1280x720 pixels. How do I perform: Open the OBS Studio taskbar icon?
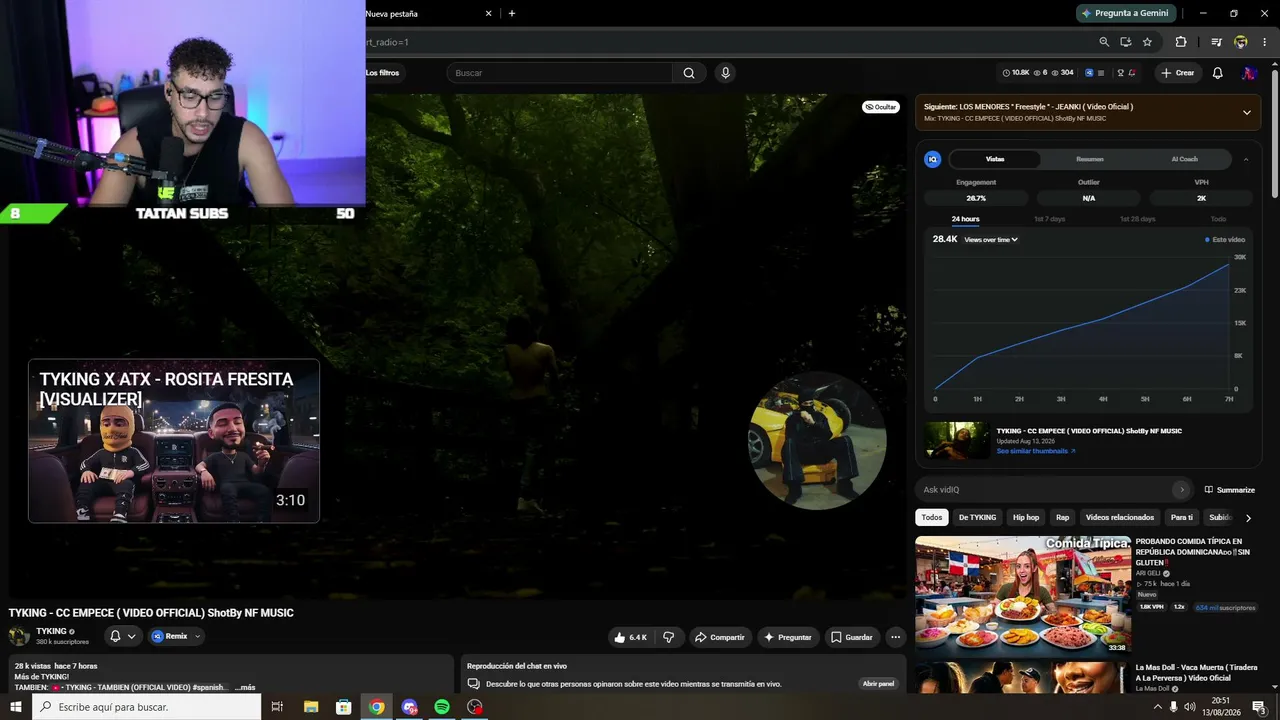475,707
